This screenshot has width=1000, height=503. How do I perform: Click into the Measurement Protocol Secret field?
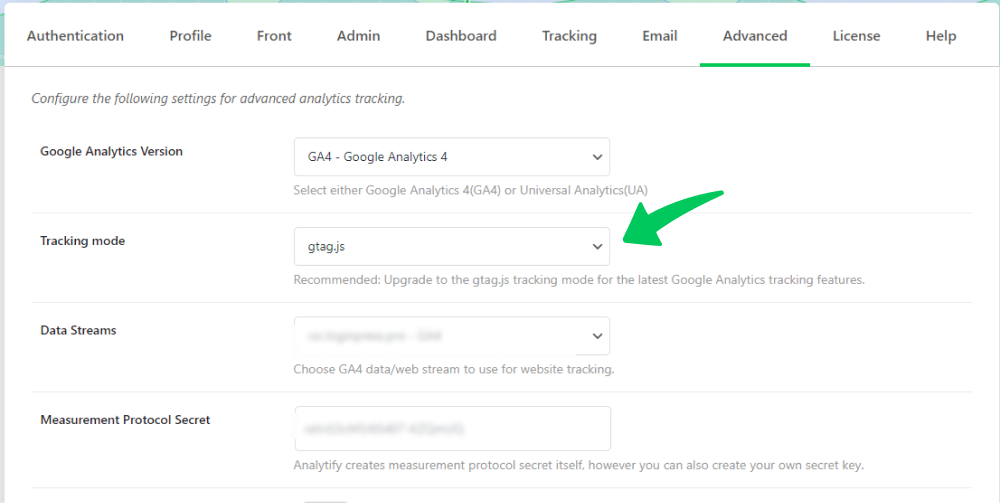[452, 428]
